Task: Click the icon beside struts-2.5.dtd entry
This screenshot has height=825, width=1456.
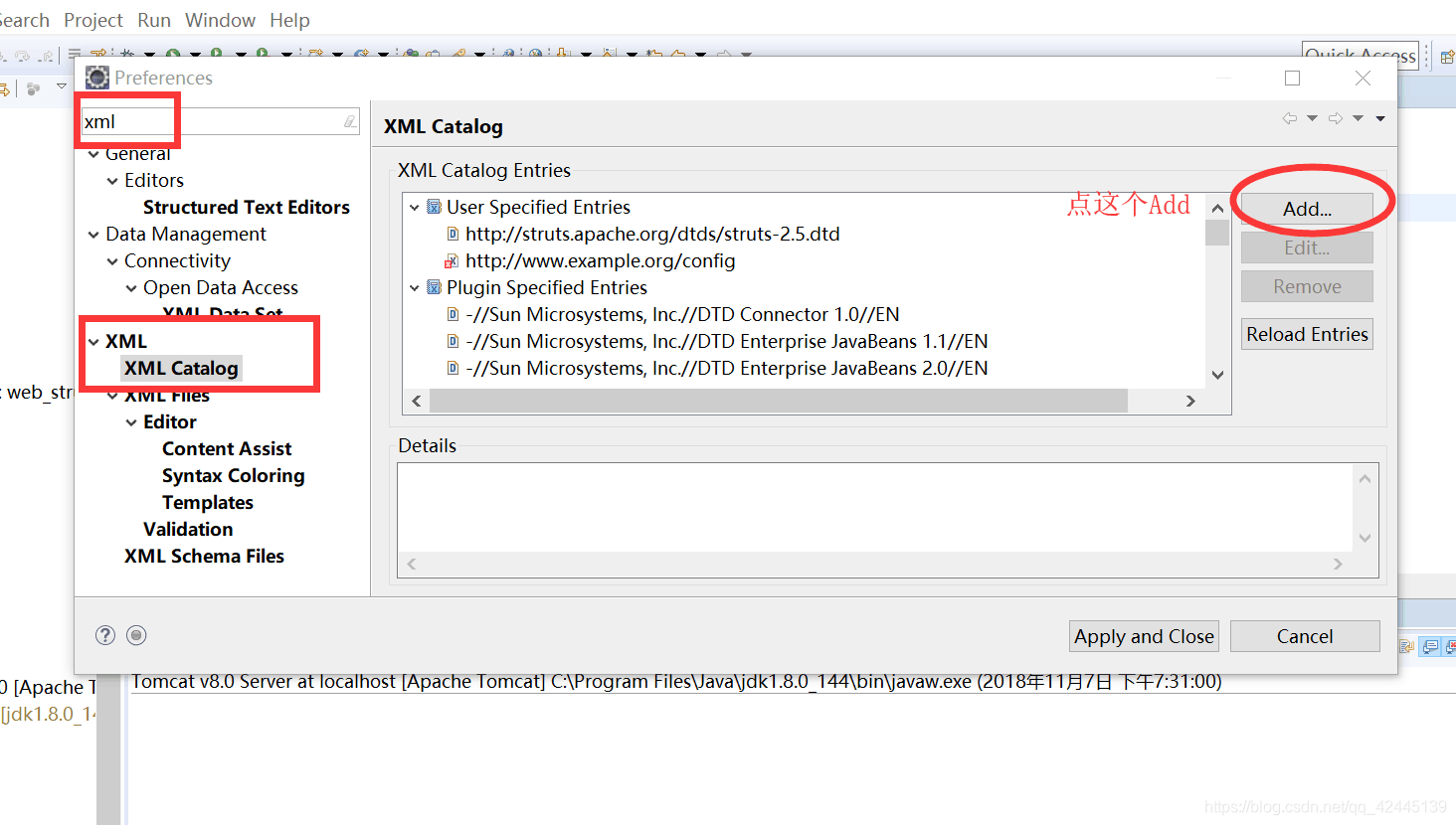Action: (x=454, y=234)
